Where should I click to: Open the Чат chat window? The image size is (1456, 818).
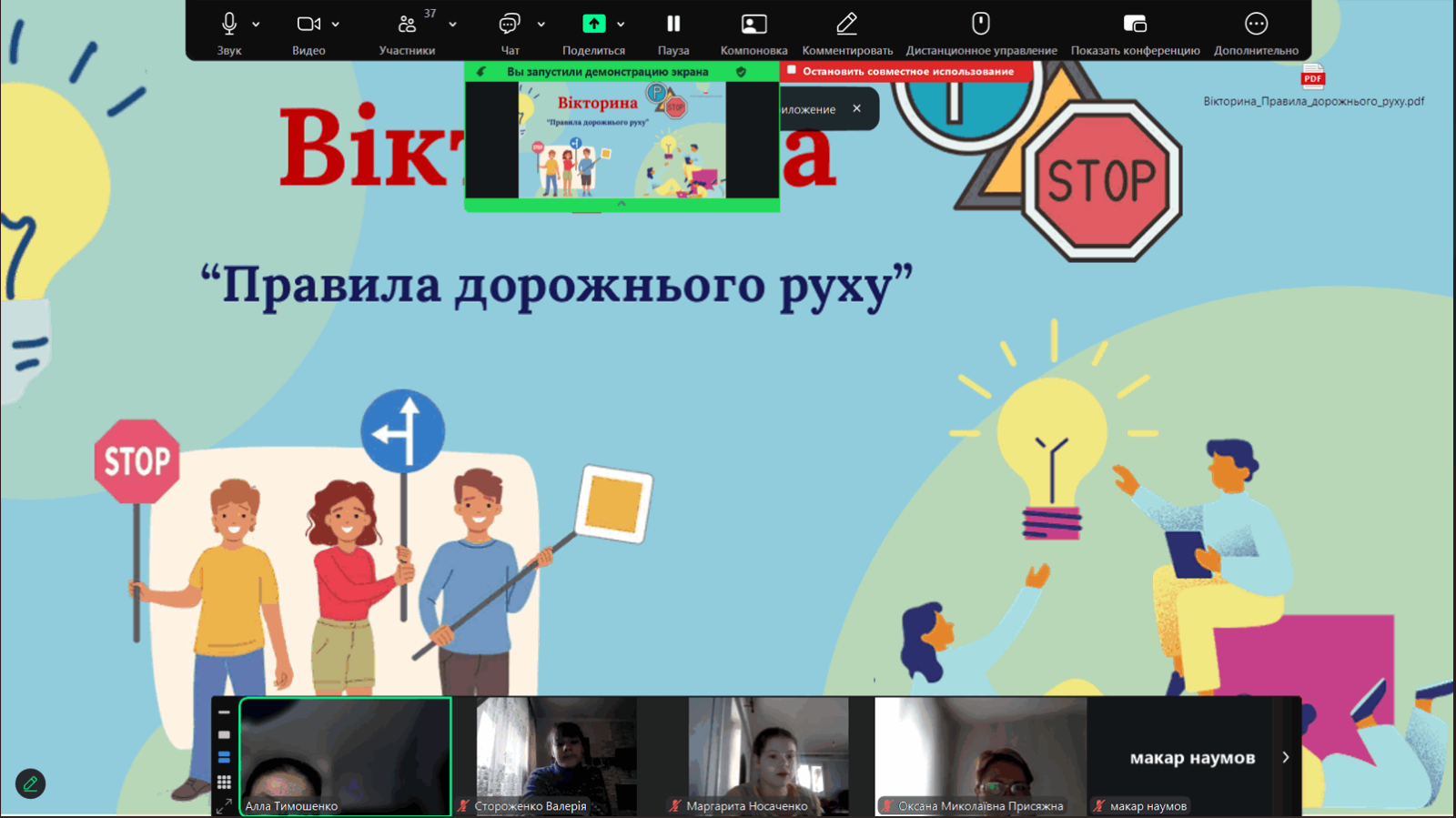pyautogui.click(x=510, y=25)
